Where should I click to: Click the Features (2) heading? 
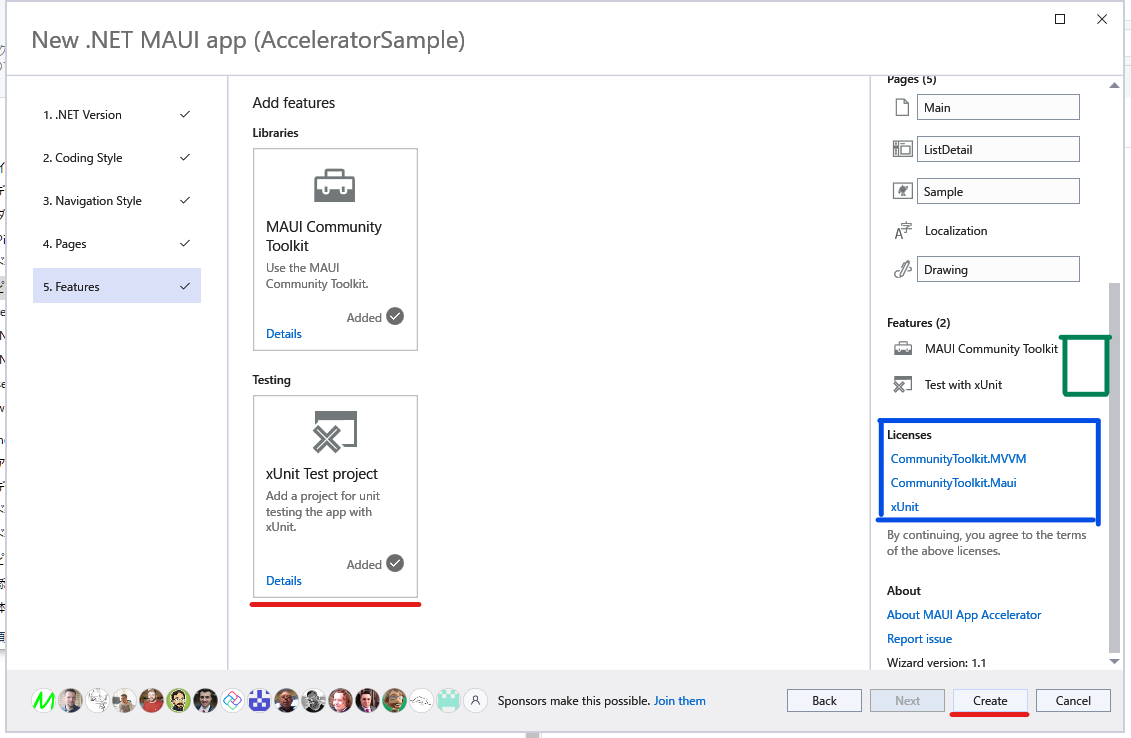point(918,322)
